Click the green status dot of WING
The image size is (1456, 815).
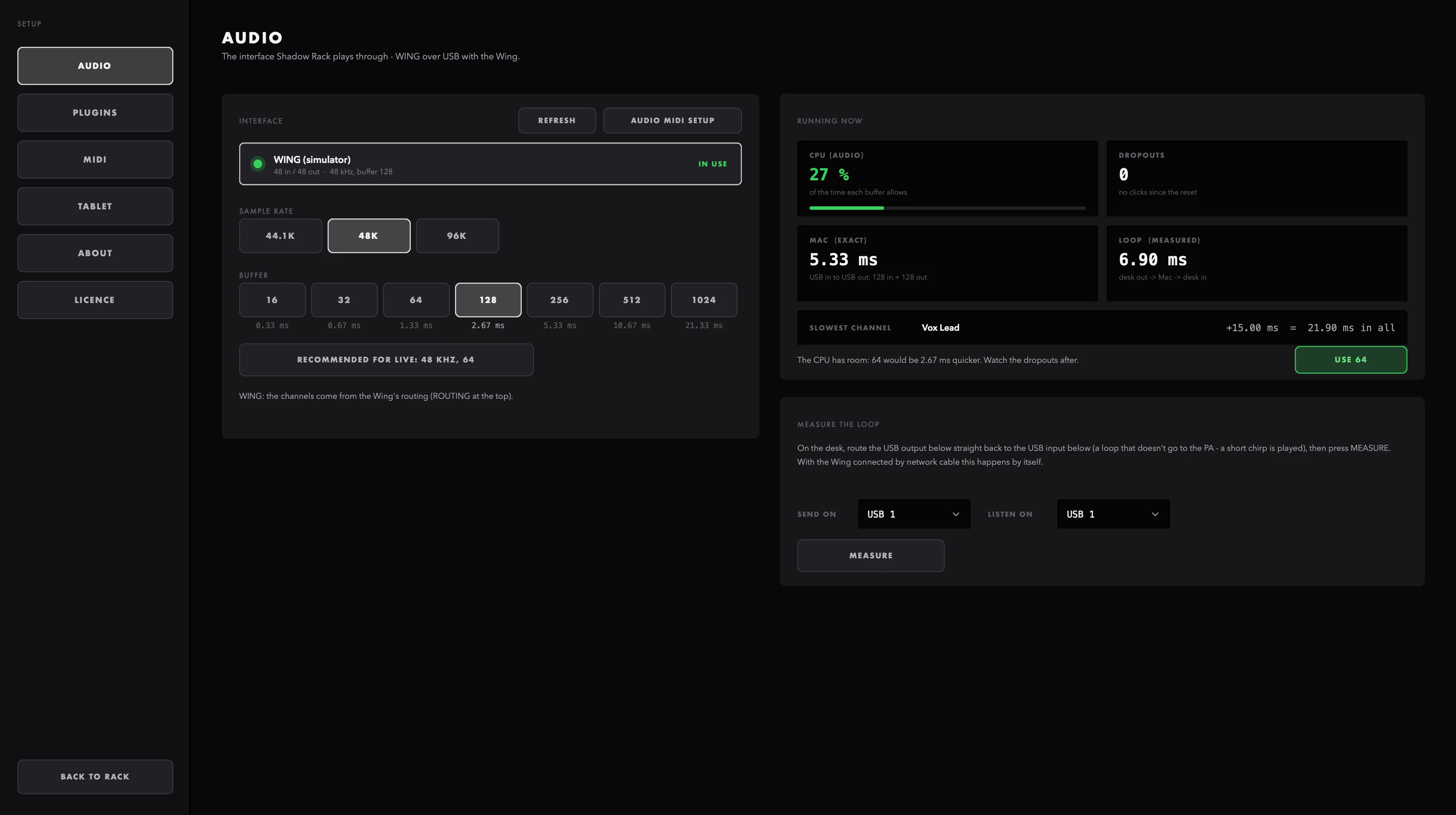(x=258, y=164)
